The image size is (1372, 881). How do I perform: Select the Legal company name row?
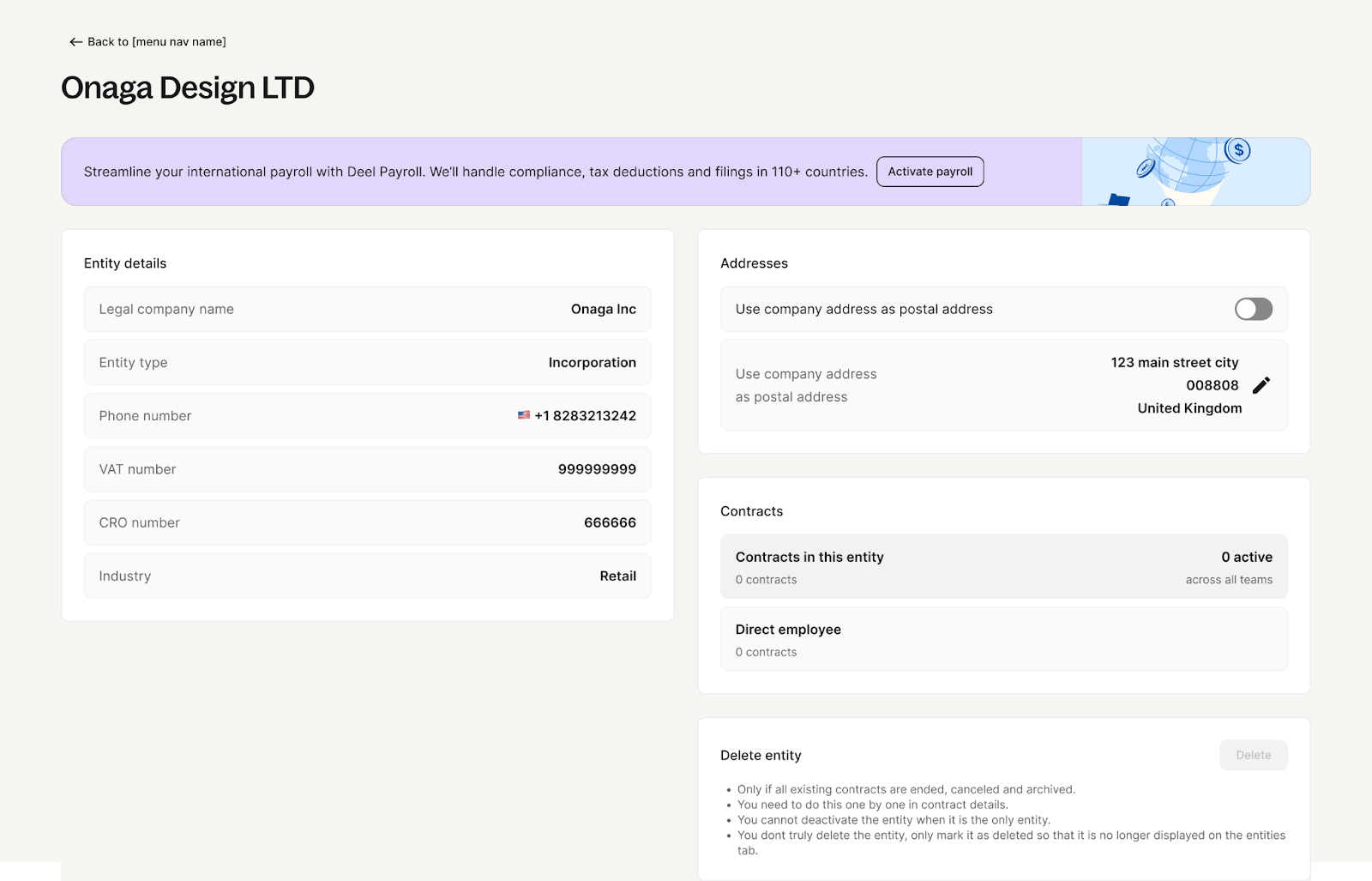[x=367, y=309]
